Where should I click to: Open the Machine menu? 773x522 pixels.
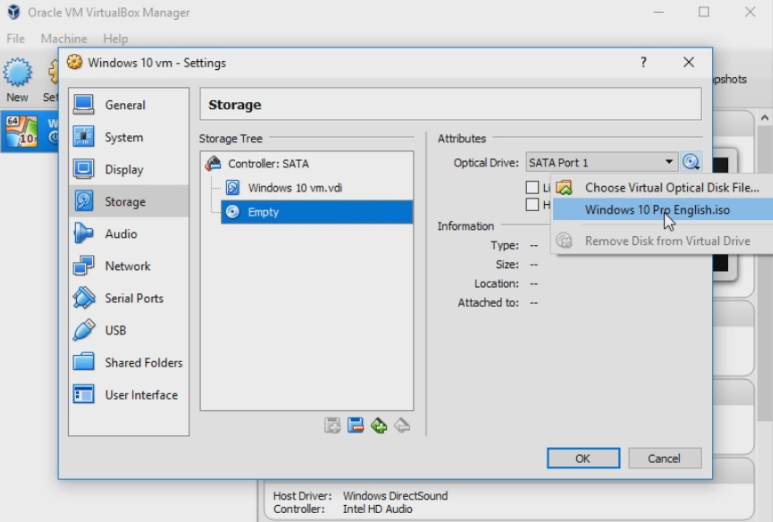point(64,38)
